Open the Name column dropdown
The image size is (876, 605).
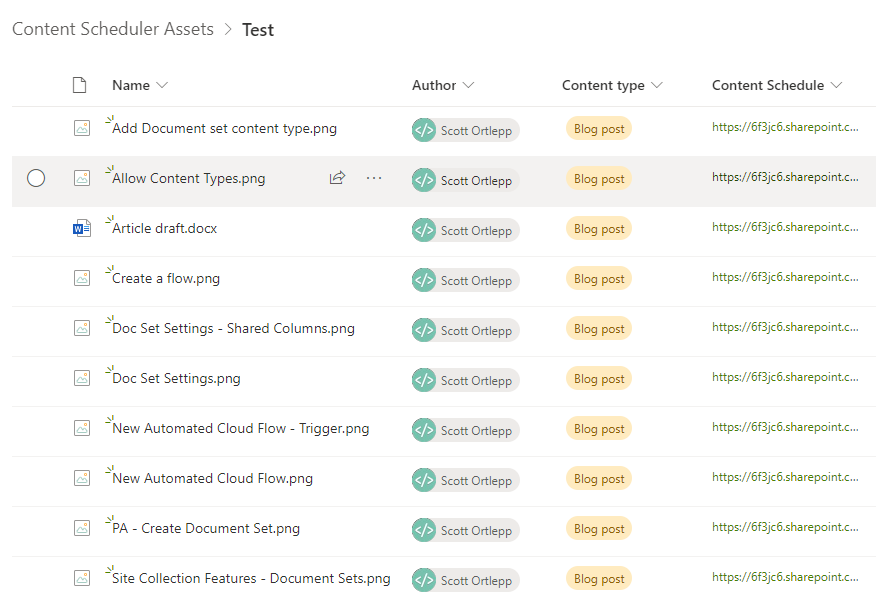(x=162, y=85)
